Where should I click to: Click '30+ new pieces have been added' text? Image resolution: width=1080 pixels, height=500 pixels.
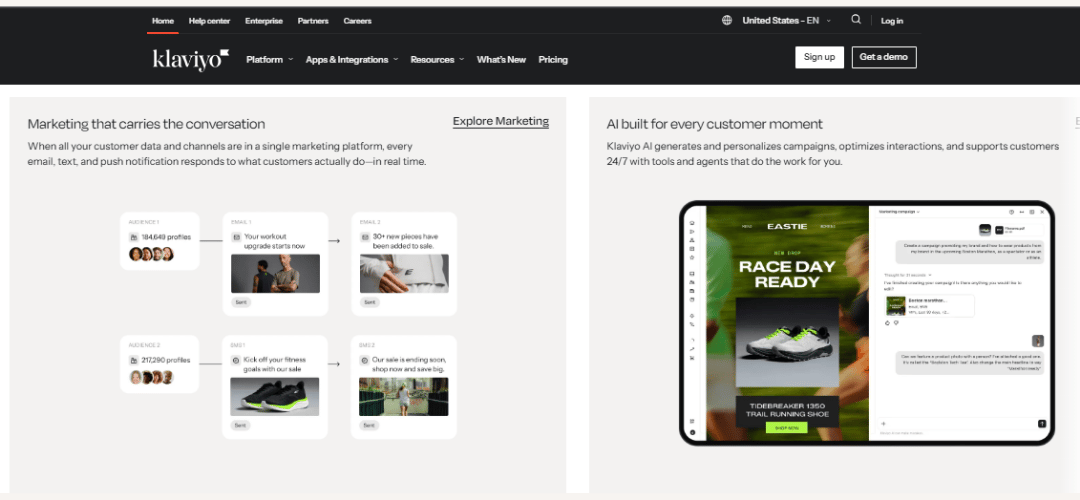tap(406, 241)
